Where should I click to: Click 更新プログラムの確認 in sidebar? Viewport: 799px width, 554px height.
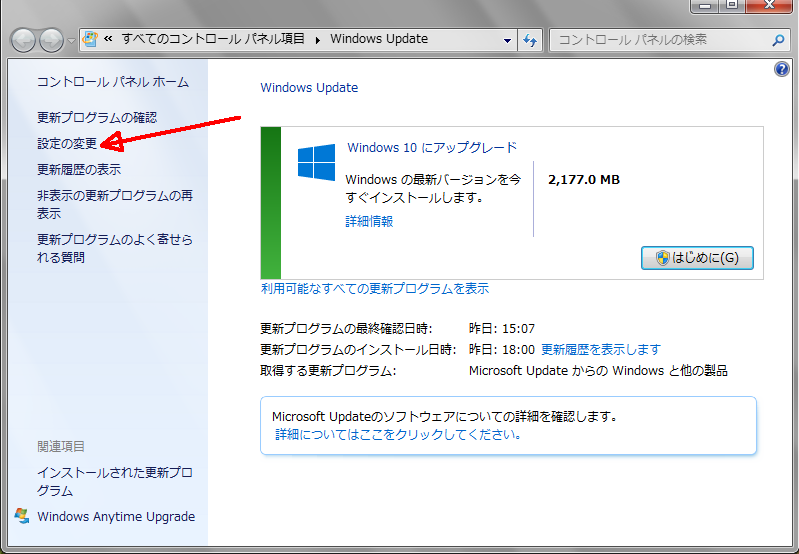97,118
